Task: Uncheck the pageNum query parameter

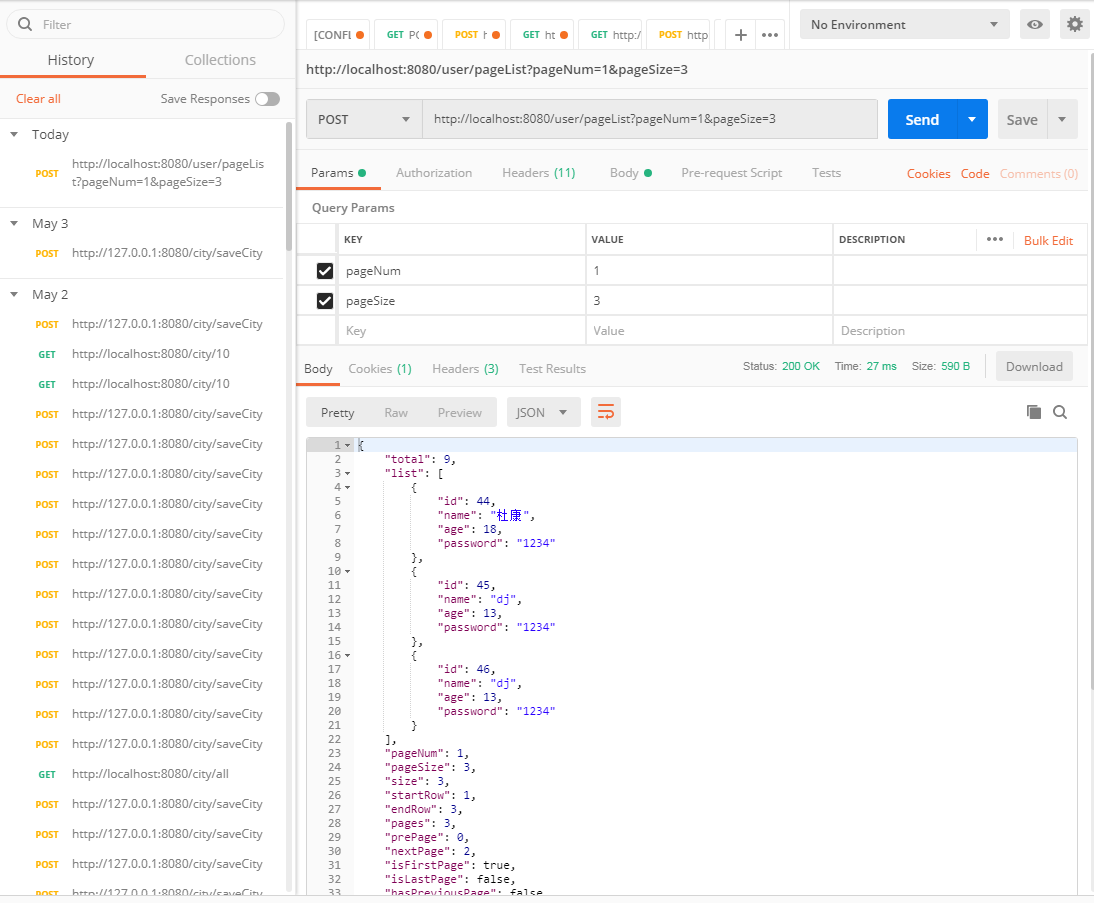Action: (x=323, y=270)
